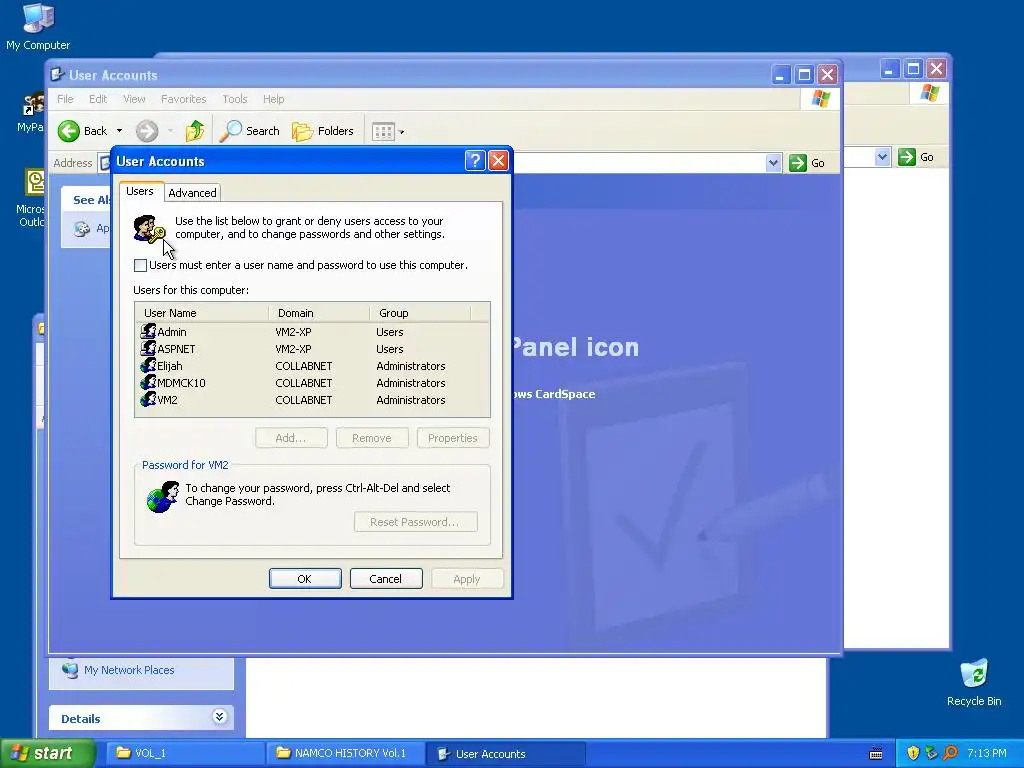Open the Help menu

point(274,99)
